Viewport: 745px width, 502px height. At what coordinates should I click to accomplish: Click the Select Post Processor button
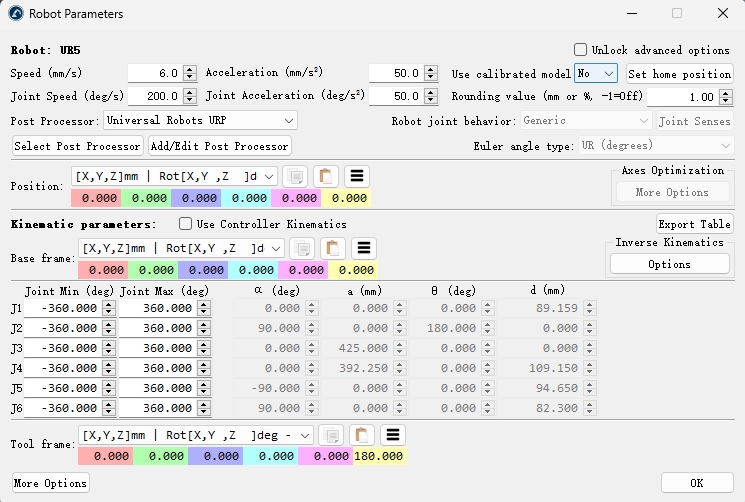pos(77,146)
